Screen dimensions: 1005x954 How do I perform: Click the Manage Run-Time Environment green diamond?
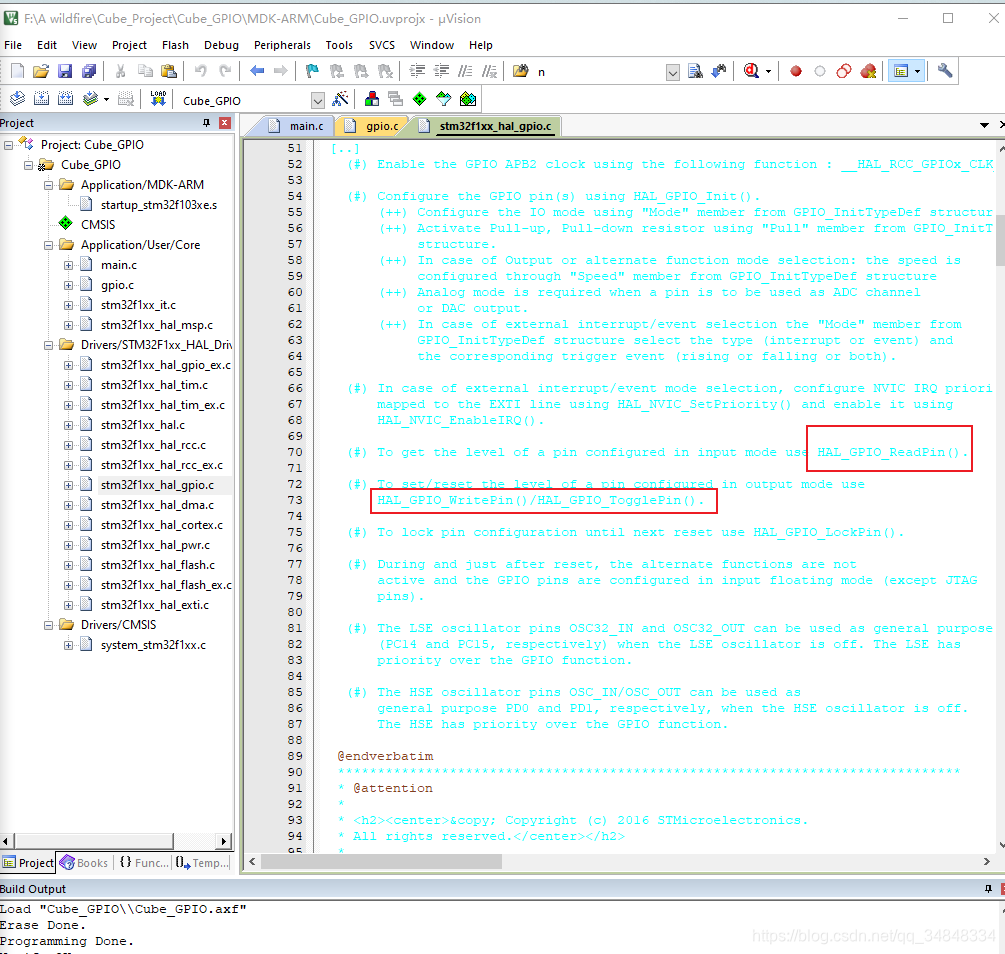click(x=419, y=99)
